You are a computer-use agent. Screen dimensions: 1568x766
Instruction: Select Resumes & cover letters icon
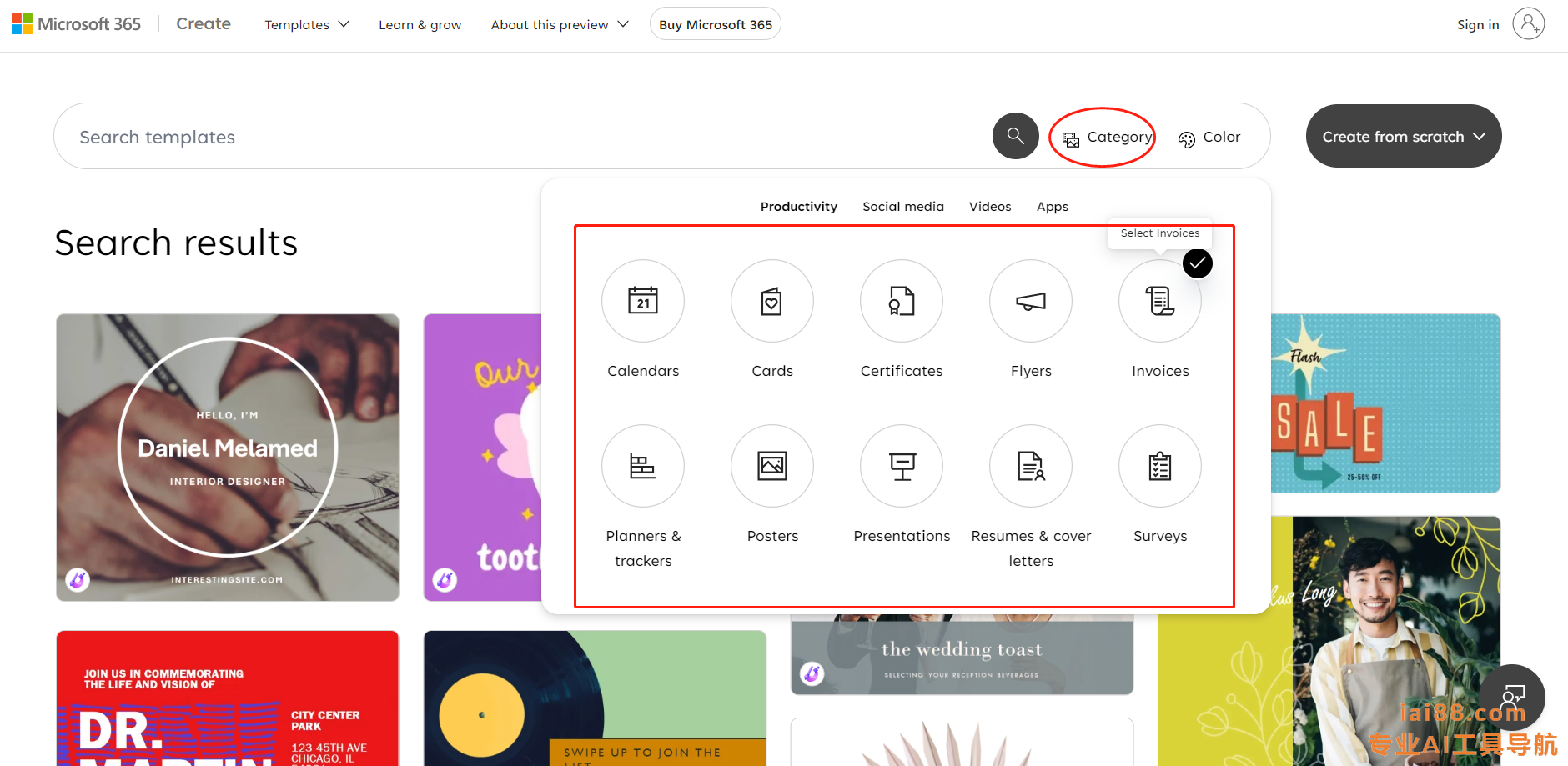1031,466
